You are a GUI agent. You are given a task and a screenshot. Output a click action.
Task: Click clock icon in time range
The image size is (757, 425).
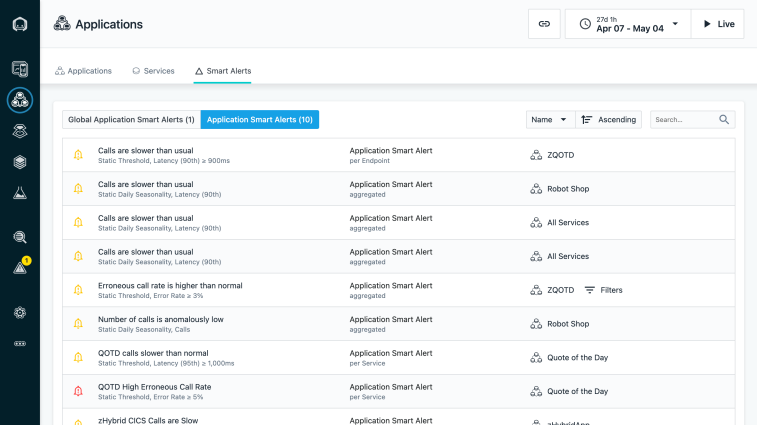585,24
